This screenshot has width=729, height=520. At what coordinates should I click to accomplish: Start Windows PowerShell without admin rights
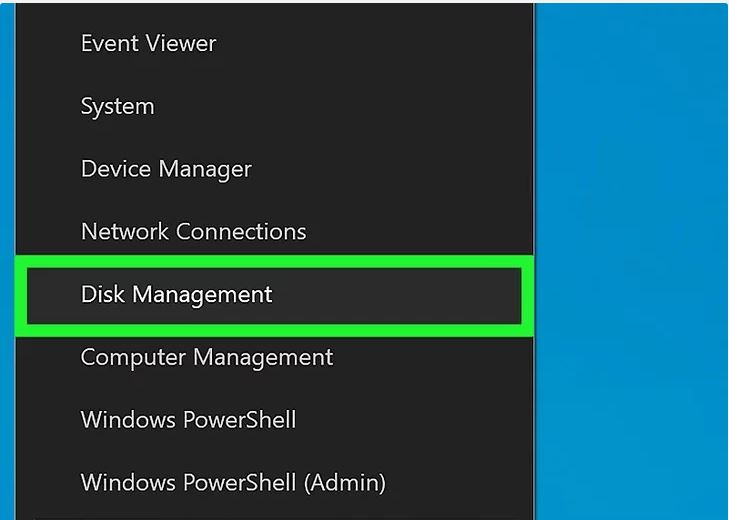(274, 420)
